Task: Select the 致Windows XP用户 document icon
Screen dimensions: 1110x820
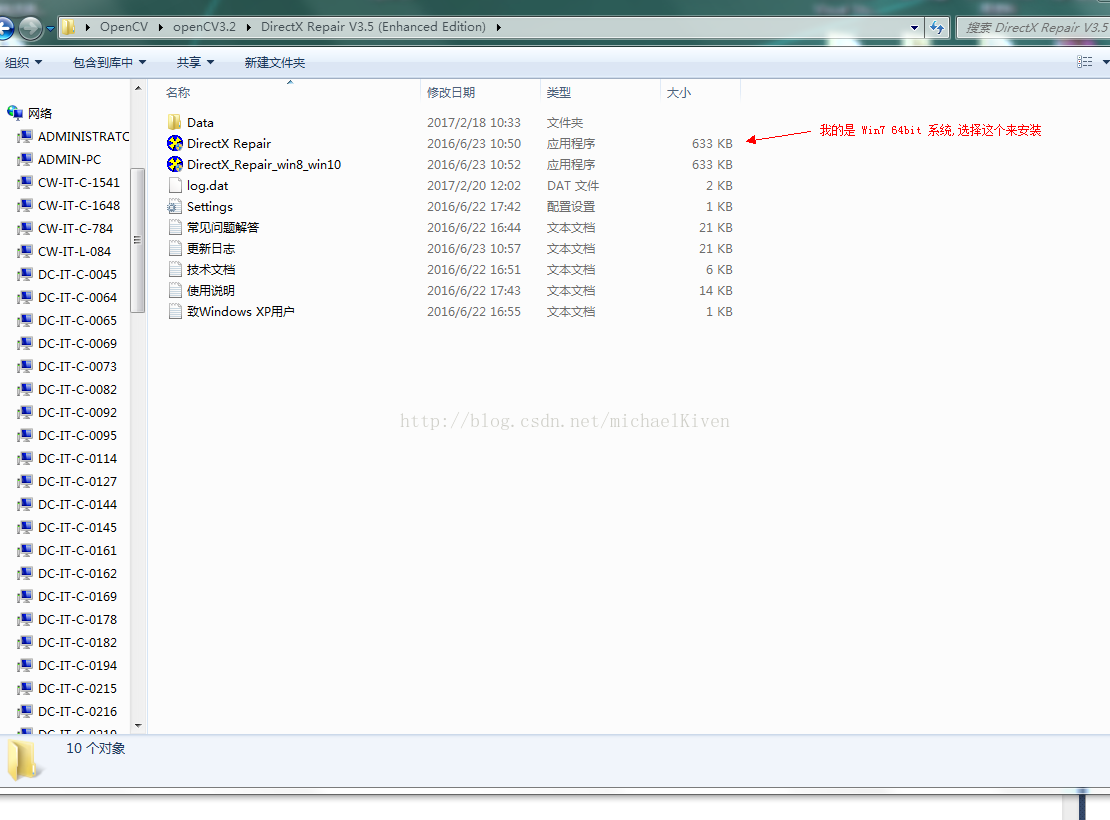Action: 175,312
